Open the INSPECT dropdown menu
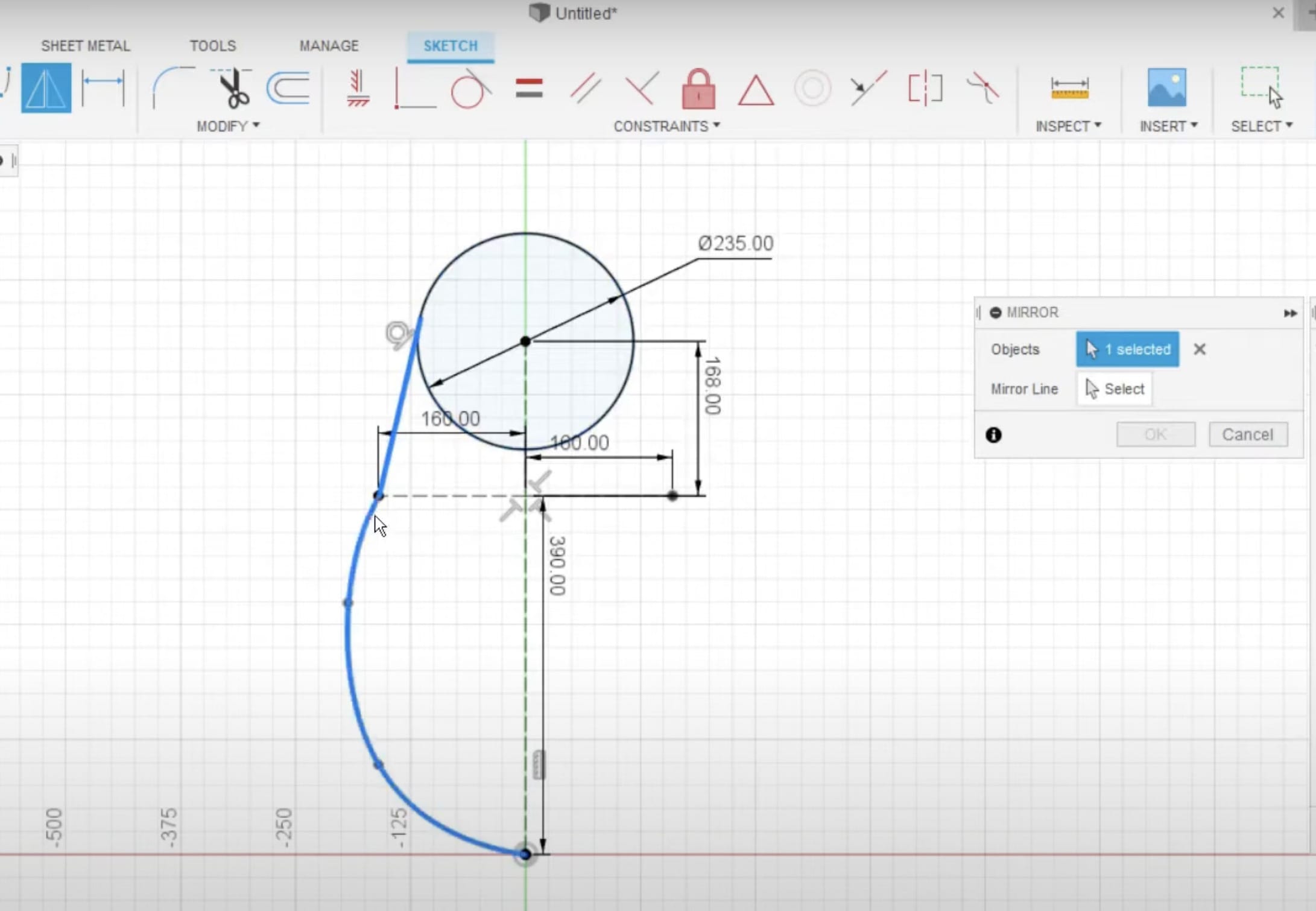Viewport: 1316px width, 911px height. pyautogui.click(x=1068, y=126)
